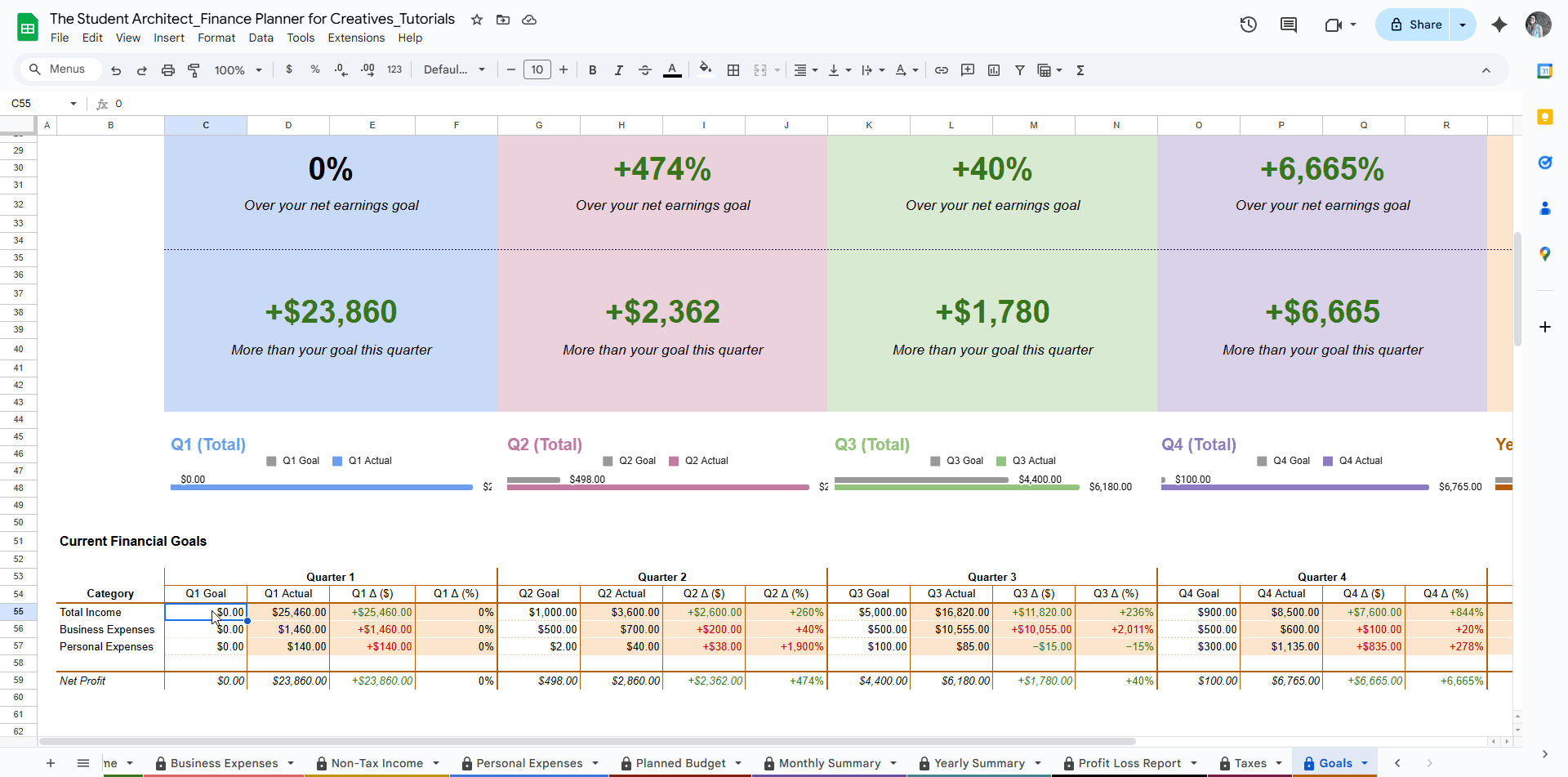Image resolution: width=1568 pixels, height=777 pixels.
Task: Open the Google Meet call button
Action: point(1340,25)
